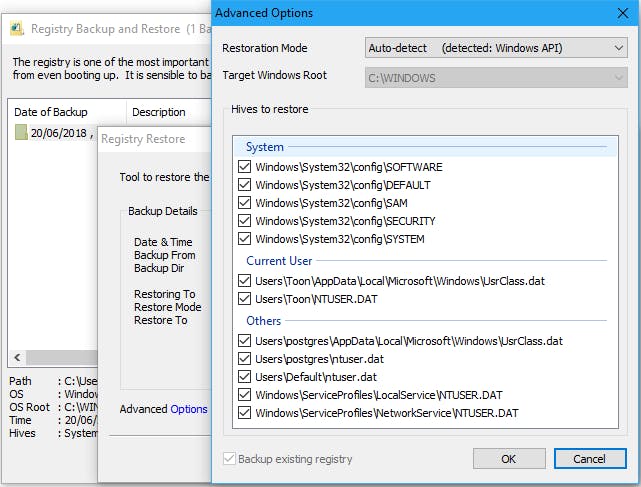Viewport: 641px width, 487px height.
Task: Cancel the Advanced Options dialog
Action: point(590,459)
